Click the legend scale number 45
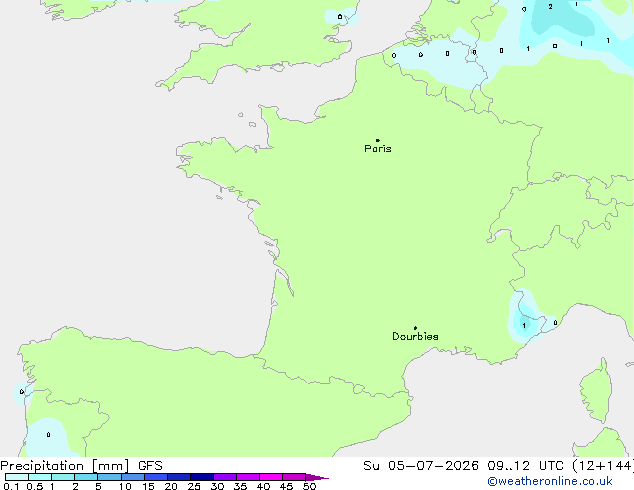Screen dimensions: 634x490 (x=286, y=486)
